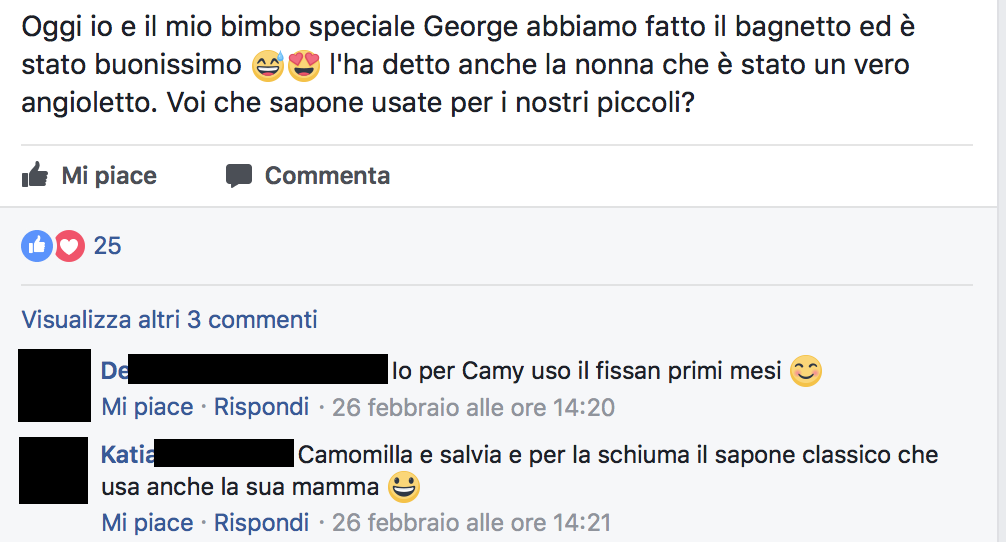Like the fissan primi mesi comment
1006x542 pixels.
click(x=148, y=407)
